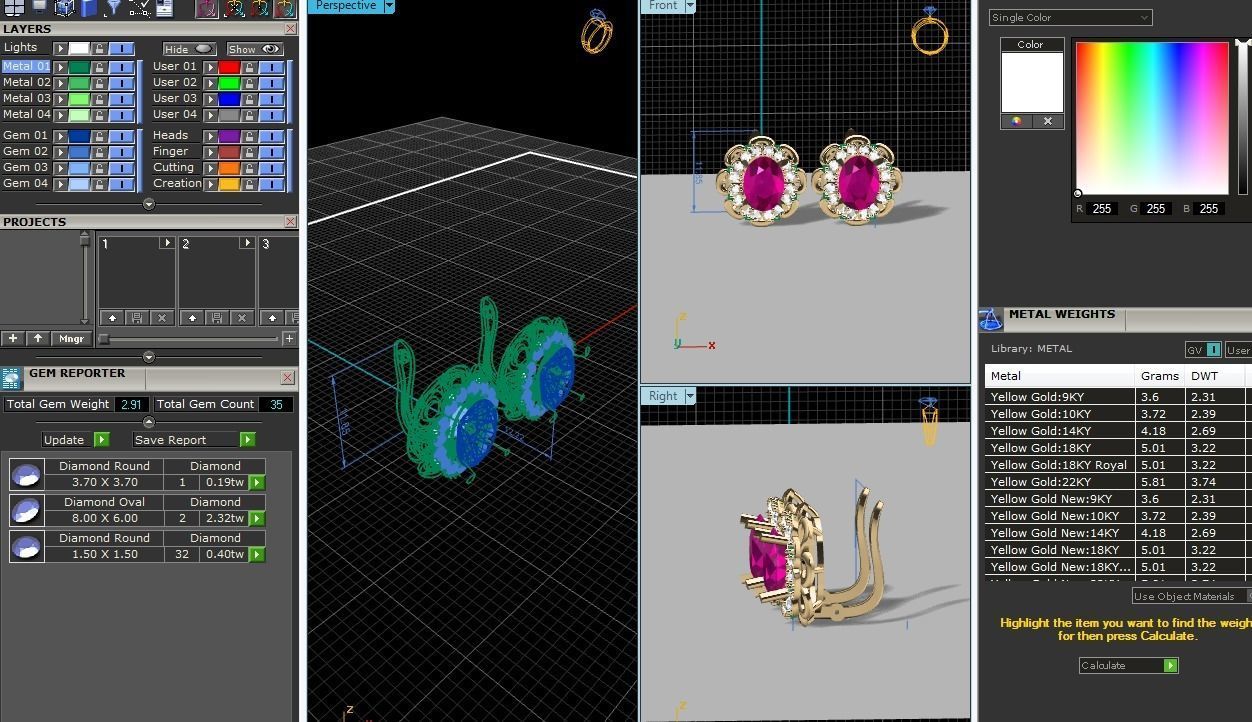The image size is (1252, 722).
Task: Toggle visibility switch of Cutting layer
Action: pos(271,168)
